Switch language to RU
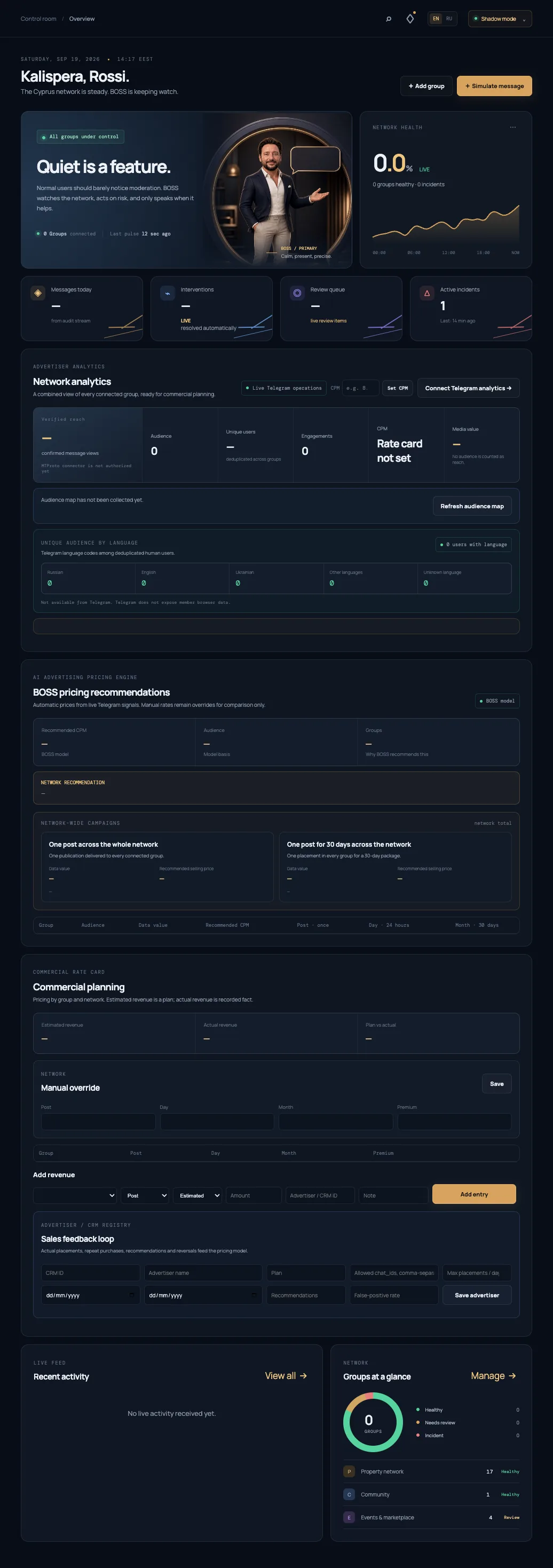Image resolution: width=553 pixels, height=1568 pixels. pyautogui.click(x=449, y=19)
